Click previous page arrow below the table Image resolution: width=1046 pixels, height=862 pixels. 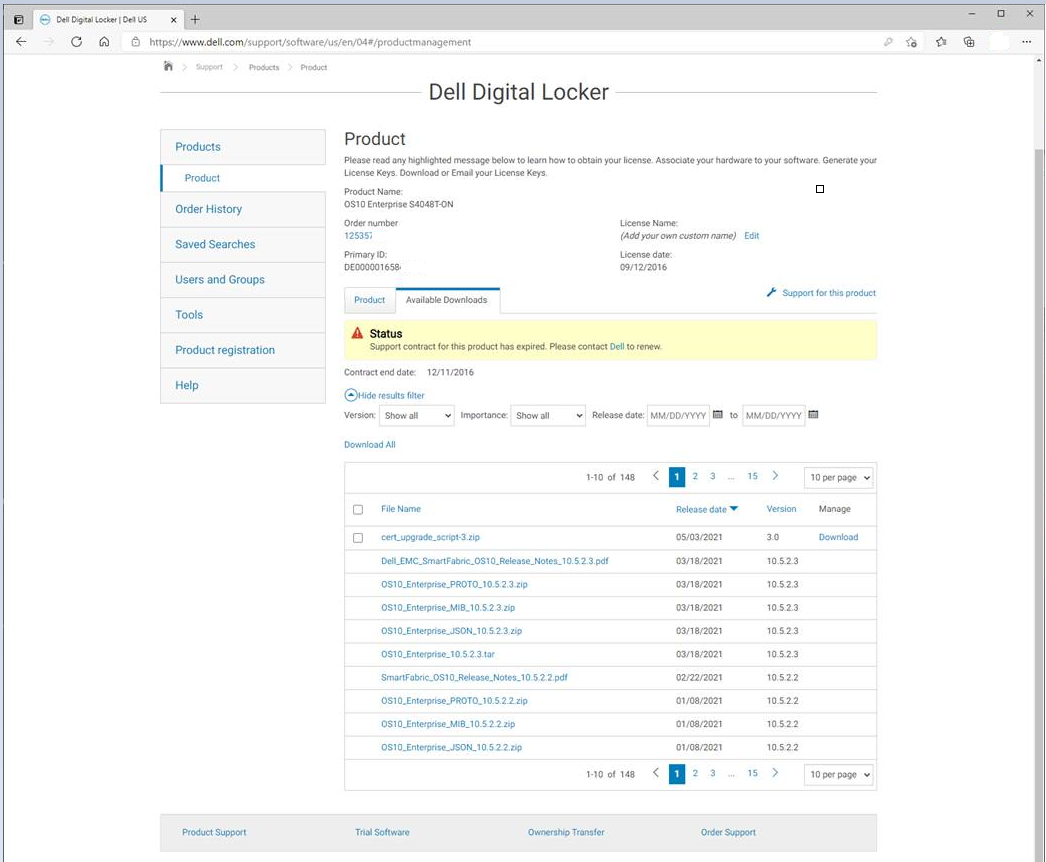click(656, 773)
